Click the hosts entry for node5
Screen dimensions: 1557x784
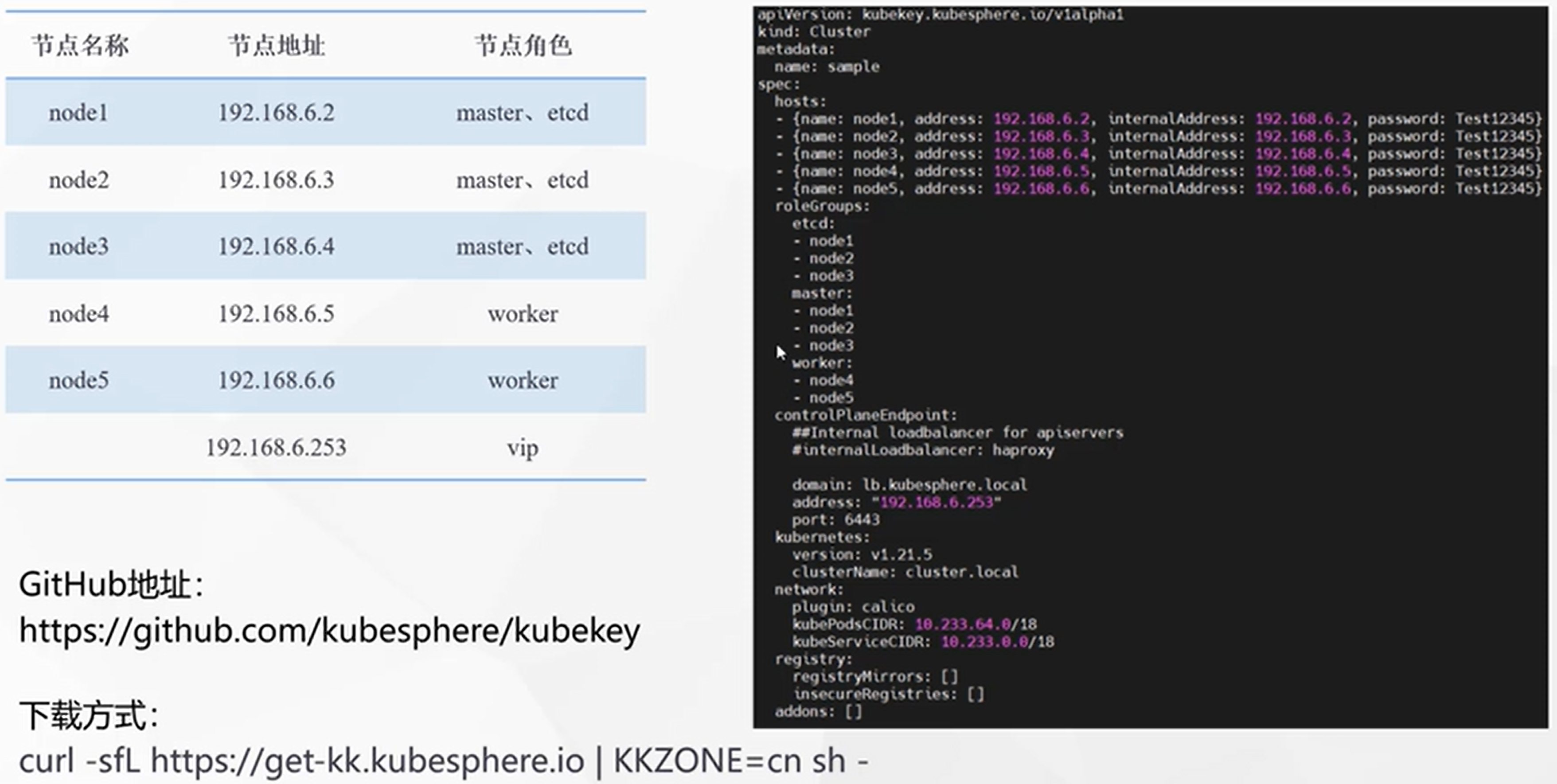[x=1159, y=189]
